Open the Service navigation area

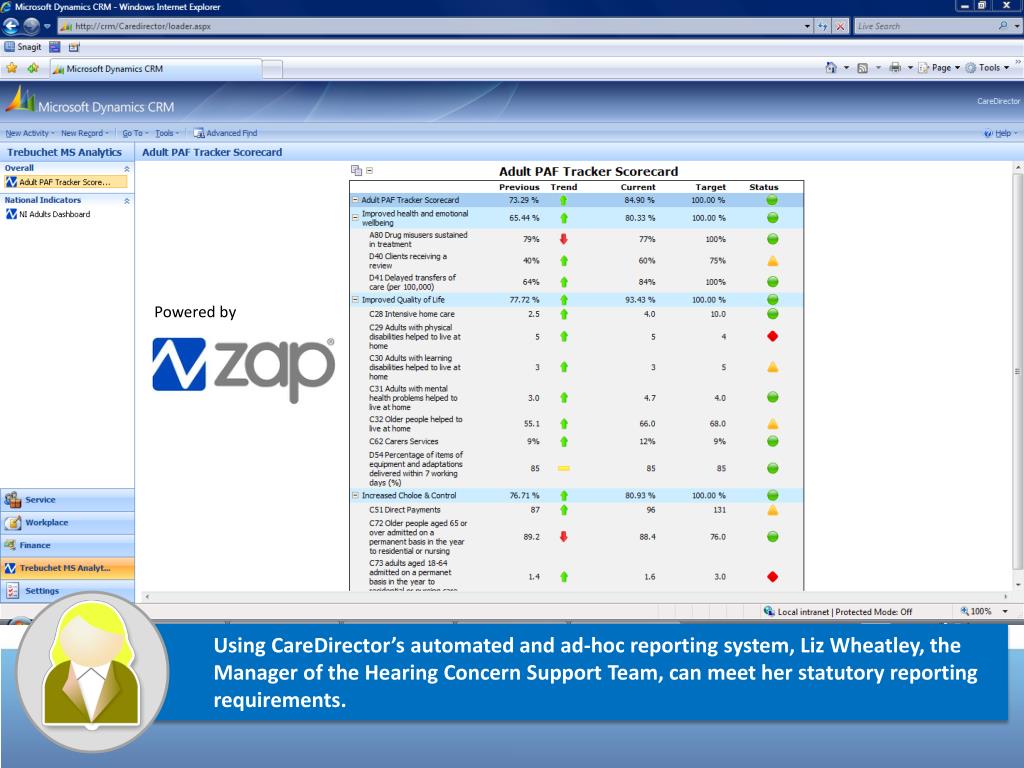coord(67,500)
